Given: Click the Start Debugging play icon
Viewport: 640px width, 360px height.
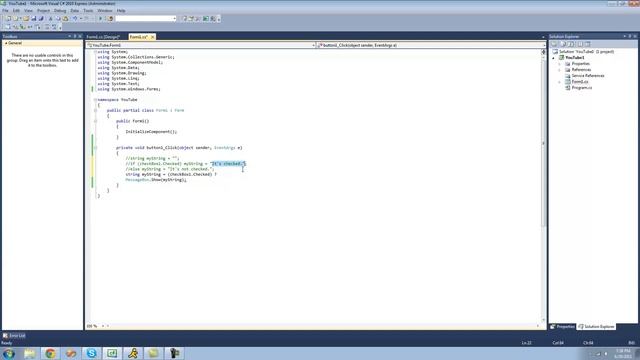Looking at the screenshot, I should point(100,19).
